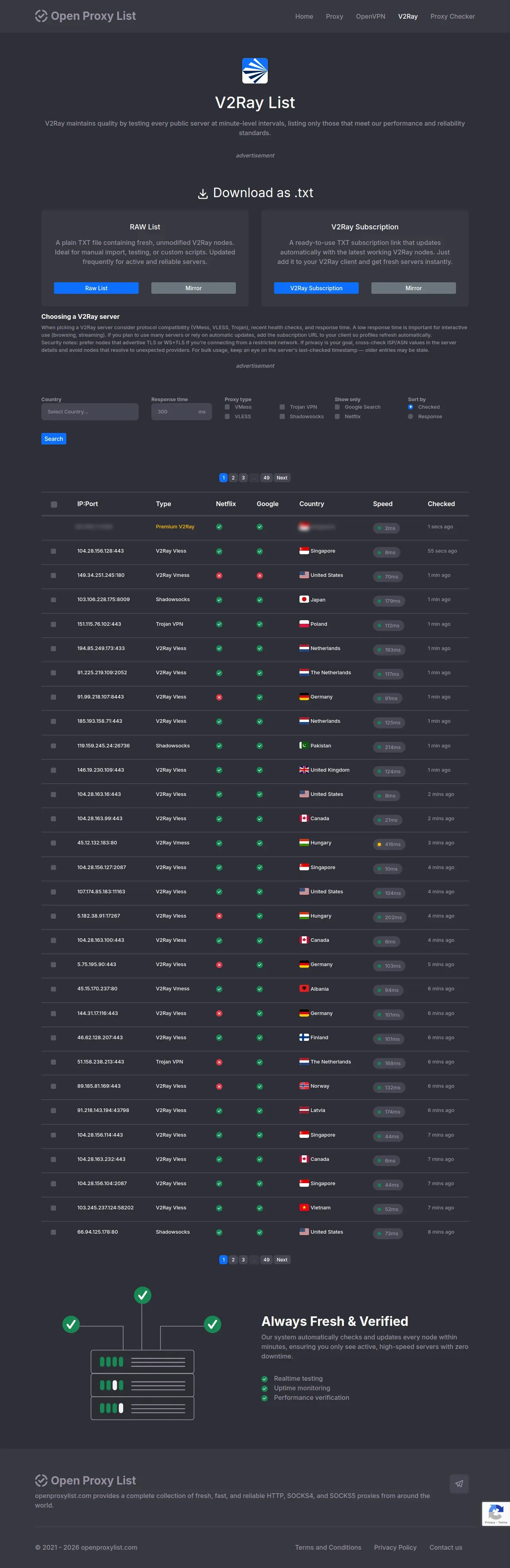
Task: Select the Response sort radio button
Action: (410, 417)
